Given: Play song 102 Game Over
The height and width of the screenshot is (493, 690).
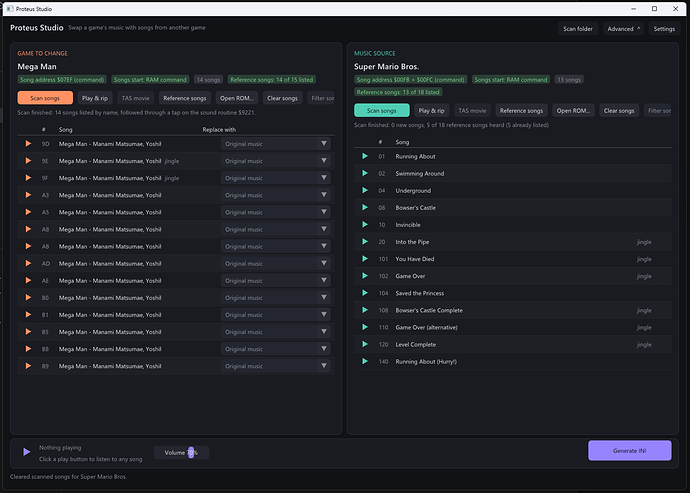Looking at the screenshot, I should click(365, 276).
